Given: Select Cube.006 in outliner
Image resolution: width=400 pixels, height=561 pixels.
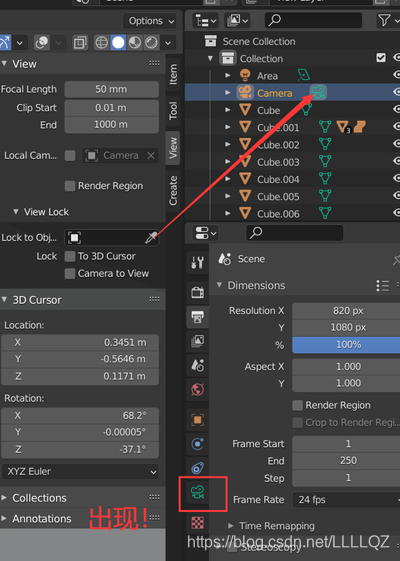Looking at the screenshot, I should (x=278, y=214).
